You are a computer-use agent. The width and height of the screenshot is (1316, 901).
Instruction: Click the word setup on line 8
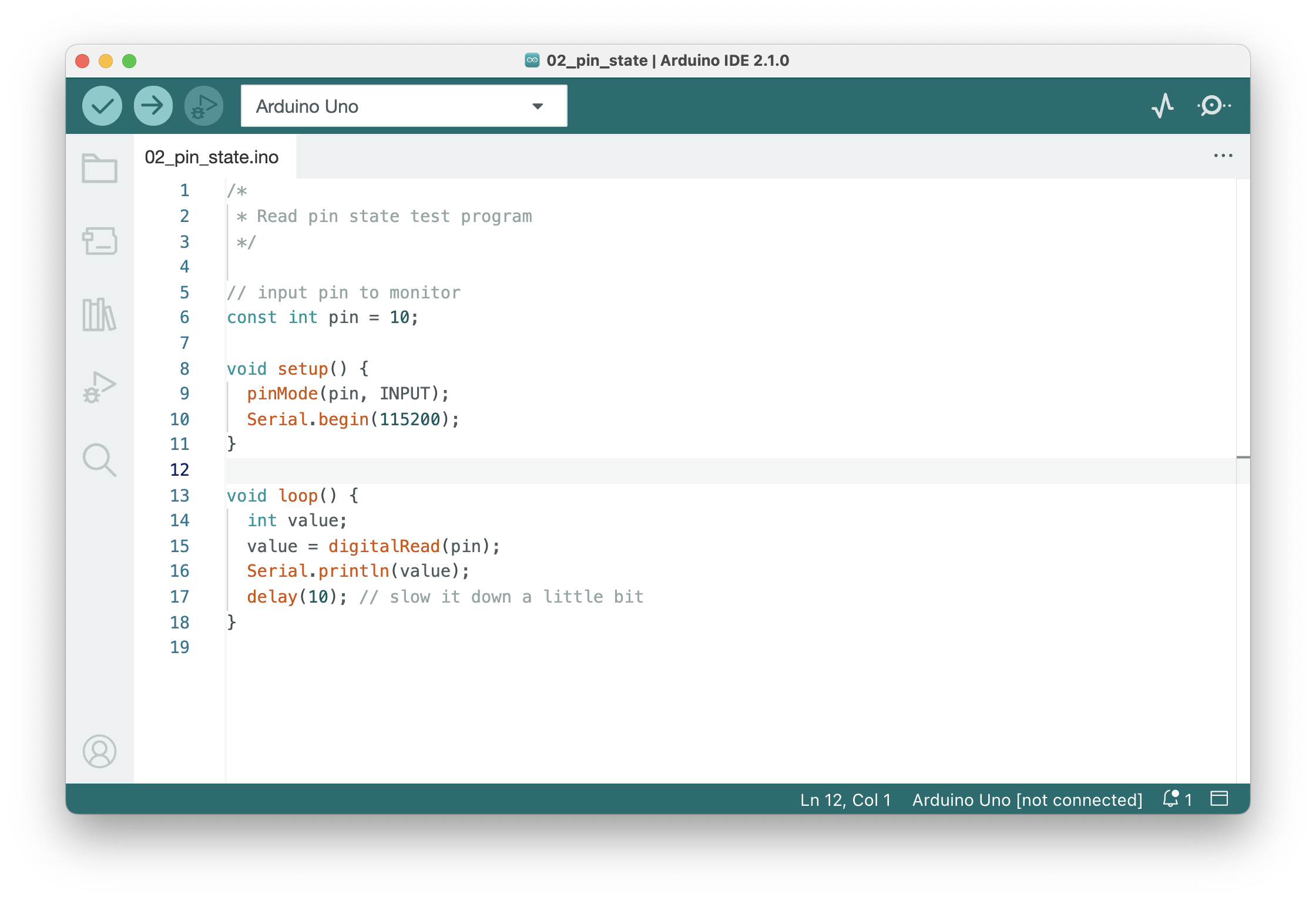[303, 368]
